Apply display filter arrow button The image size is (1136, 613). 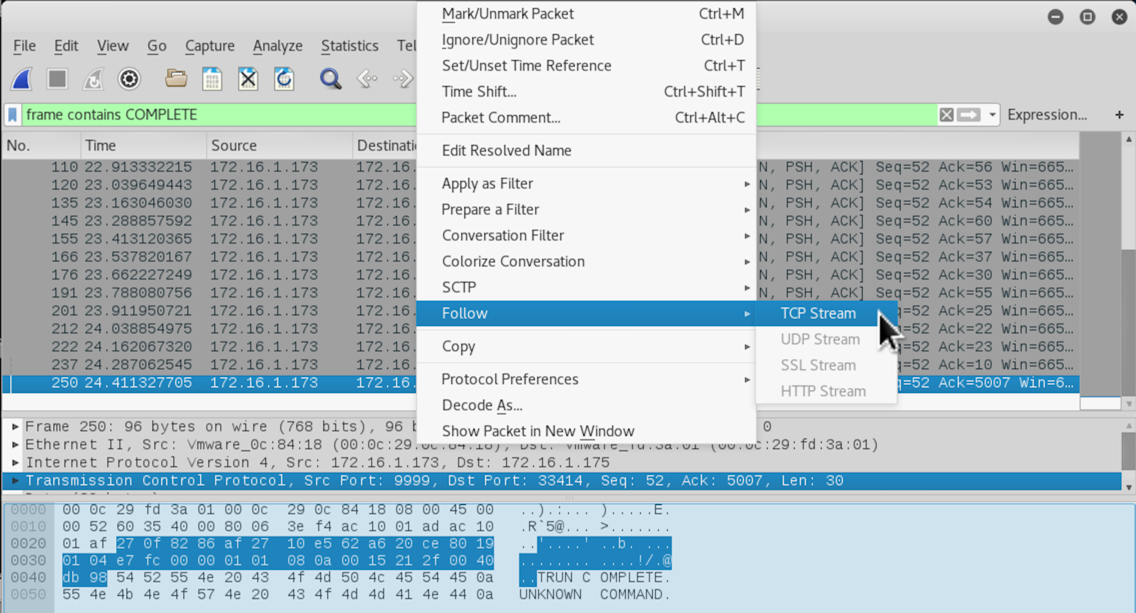(x=969, y=114)
